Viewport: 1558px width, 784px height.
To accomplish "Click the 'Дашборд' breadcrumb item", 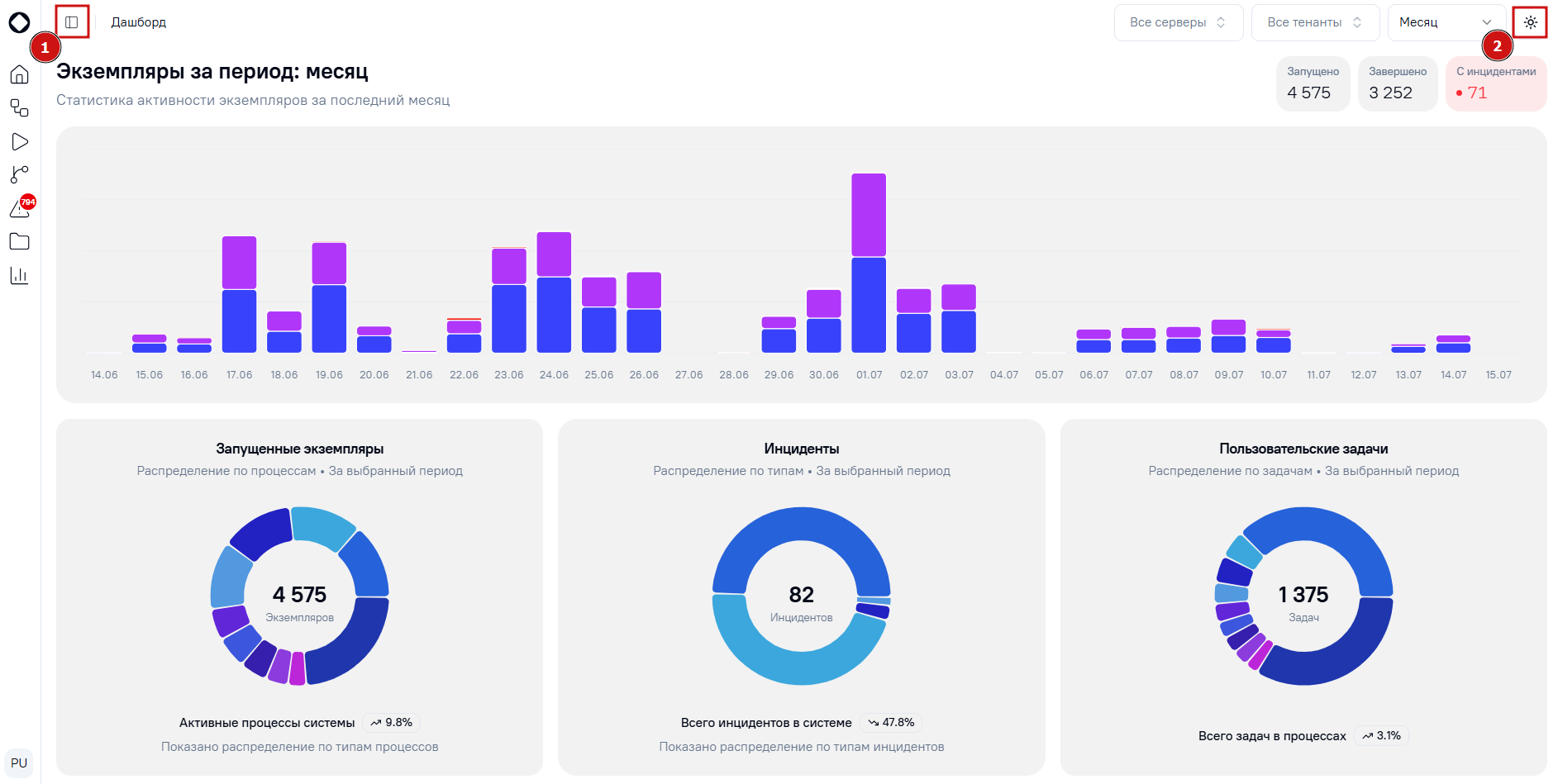I will click(x=139, y=22).
